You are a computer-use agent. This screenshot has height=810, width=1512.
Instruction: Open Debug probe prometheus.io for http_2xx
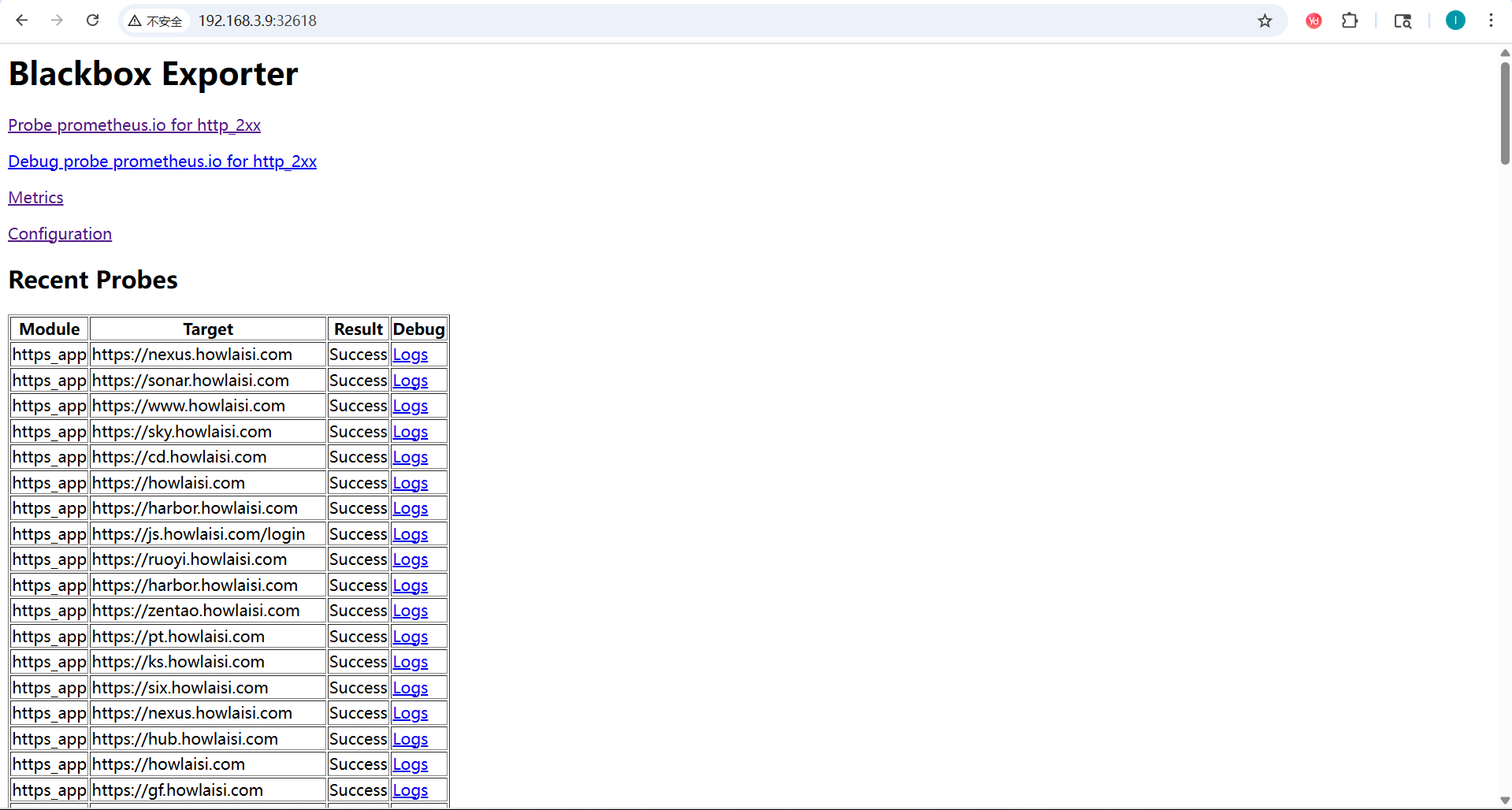click(x=162, y=161)
